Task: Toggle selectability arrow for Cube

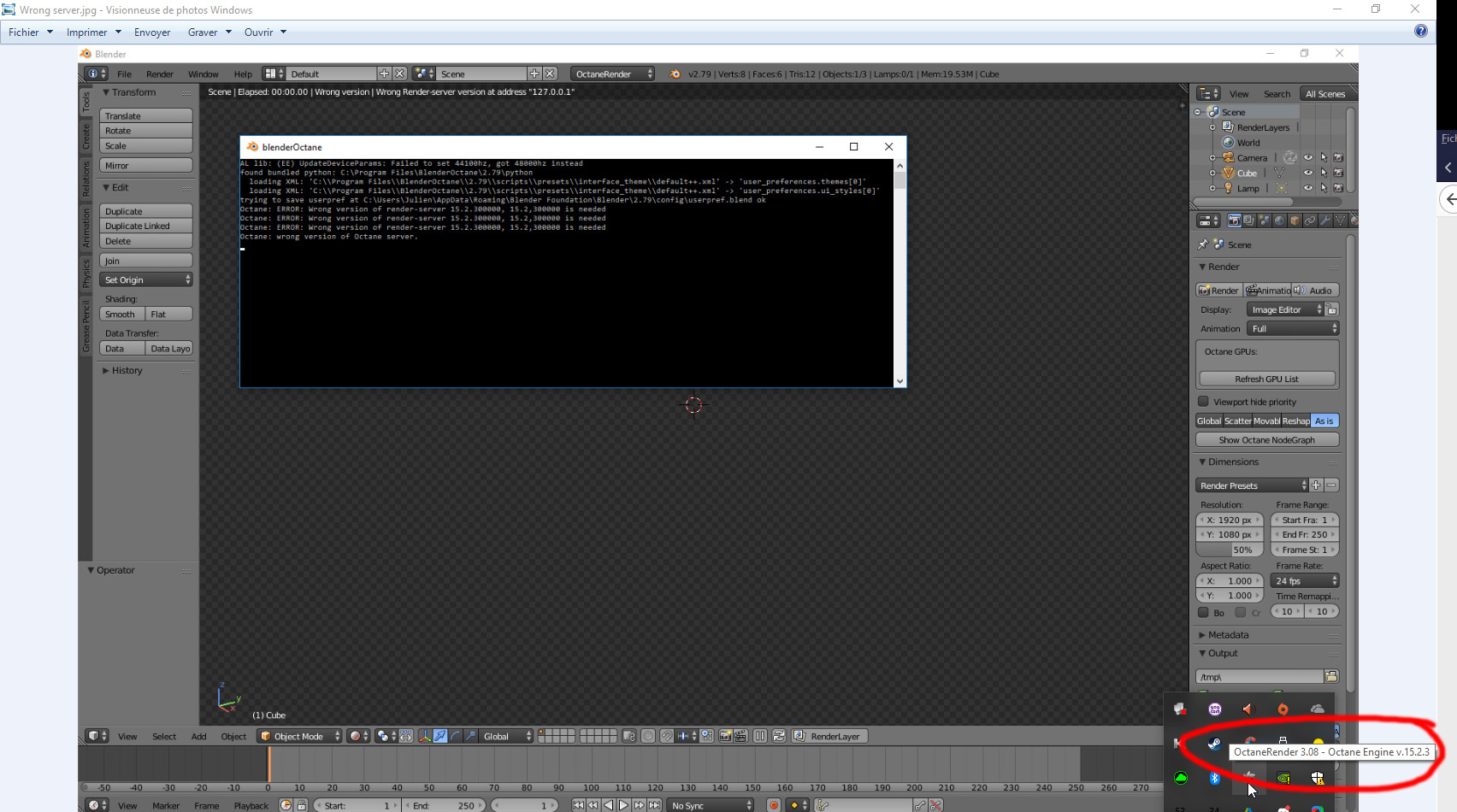Action: [1324, 174]
